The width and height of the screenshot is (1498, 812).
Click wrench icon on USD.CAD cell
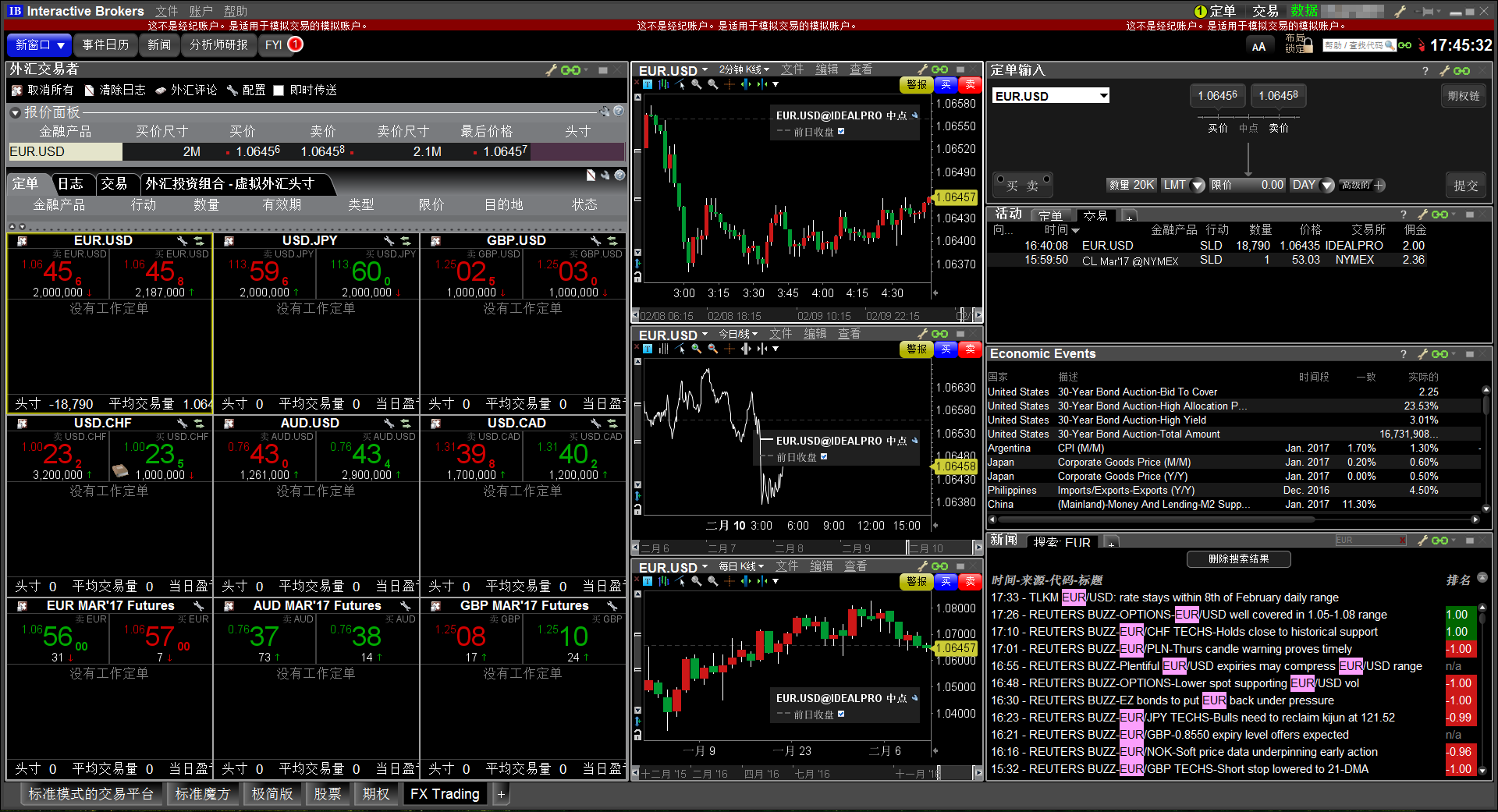[596, 424]
